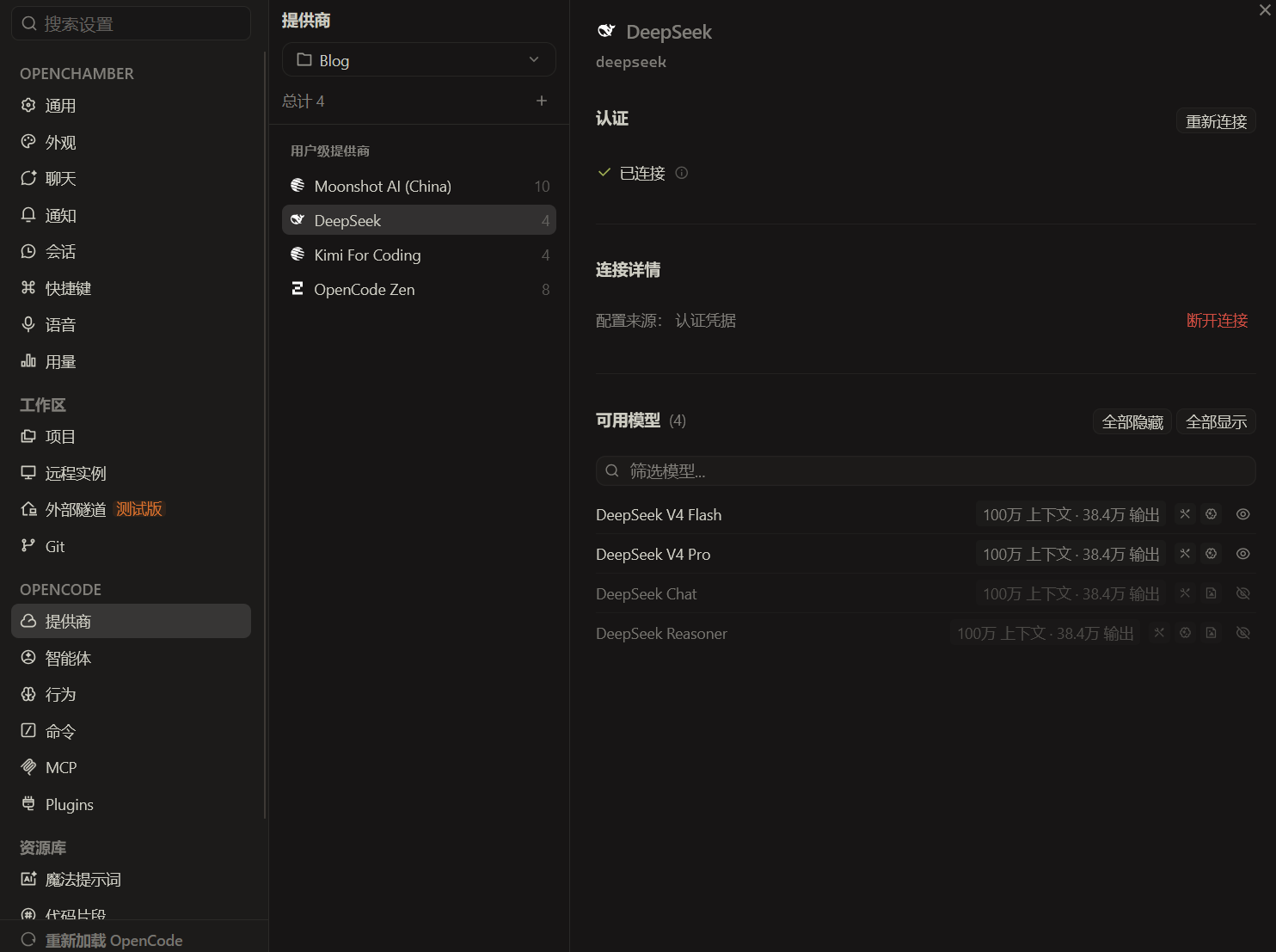The height and width of the screenshot is (952, 1276).
Task: Click the 测试版 beta badge
Action: (x=139, y=509)
